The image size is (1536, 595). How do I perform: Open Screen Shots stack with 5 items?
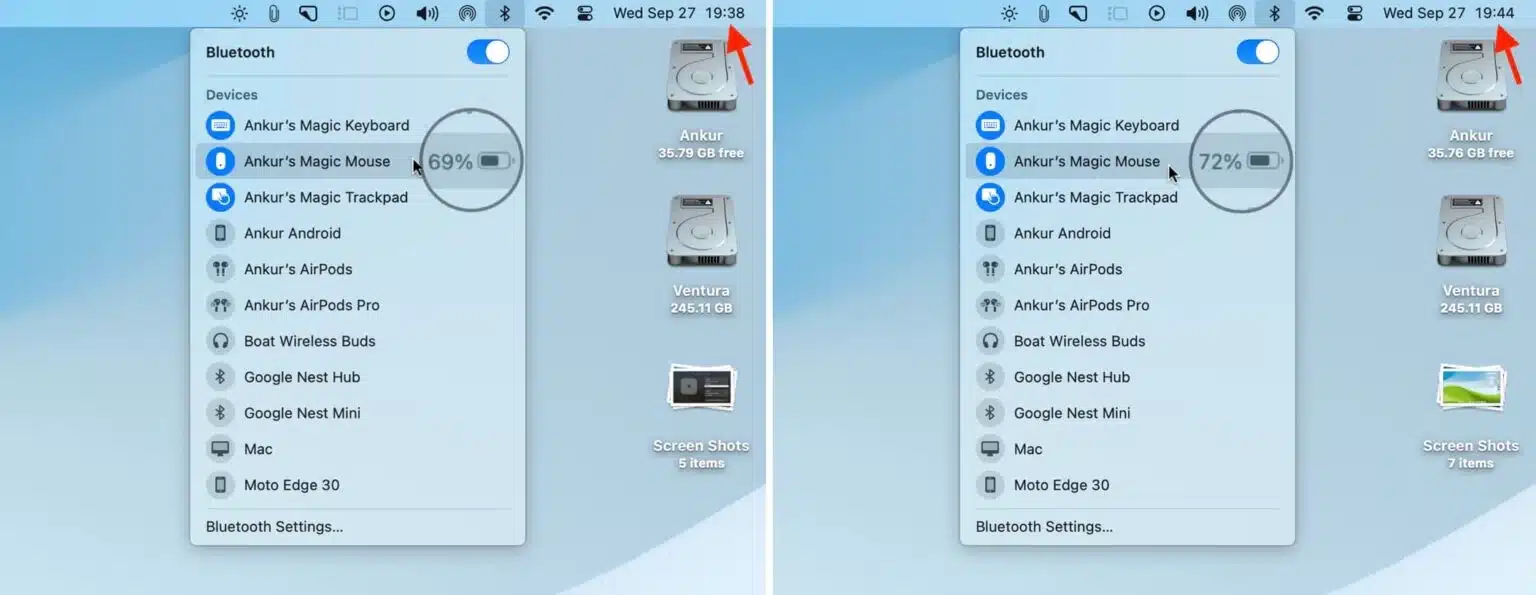tap(701, 415)
